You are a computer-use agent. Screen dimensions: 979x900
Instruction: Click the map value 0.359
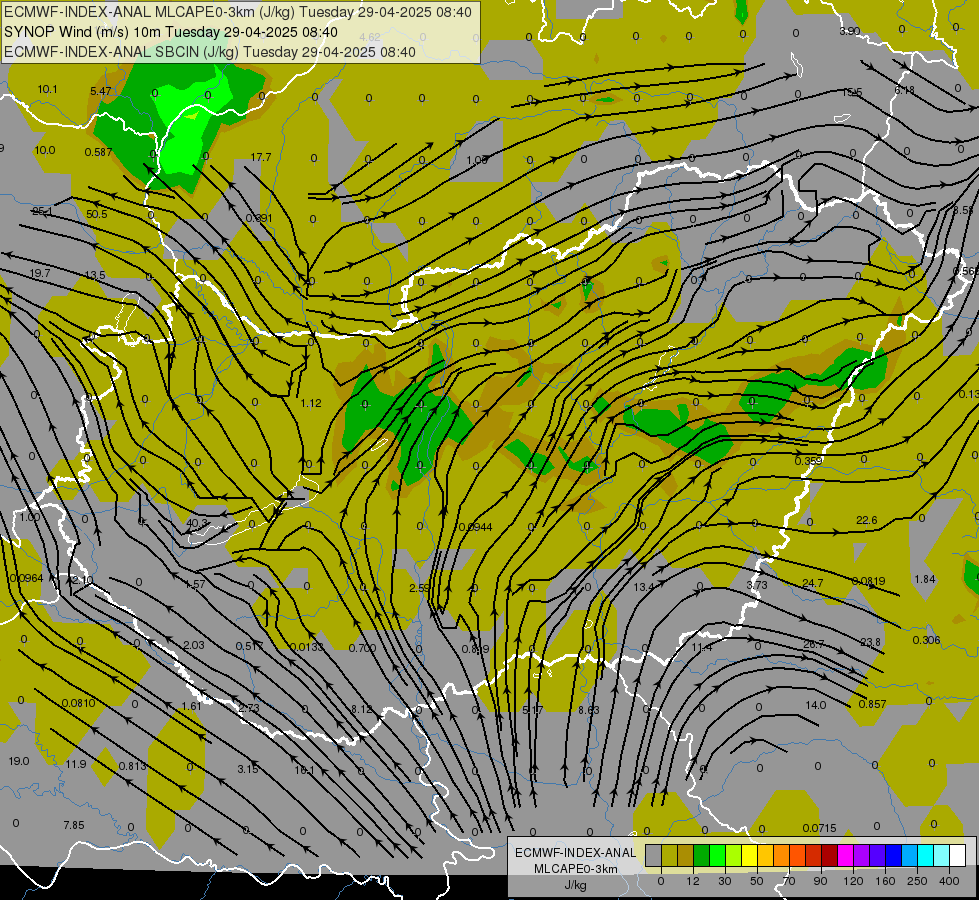coord(809,460)
